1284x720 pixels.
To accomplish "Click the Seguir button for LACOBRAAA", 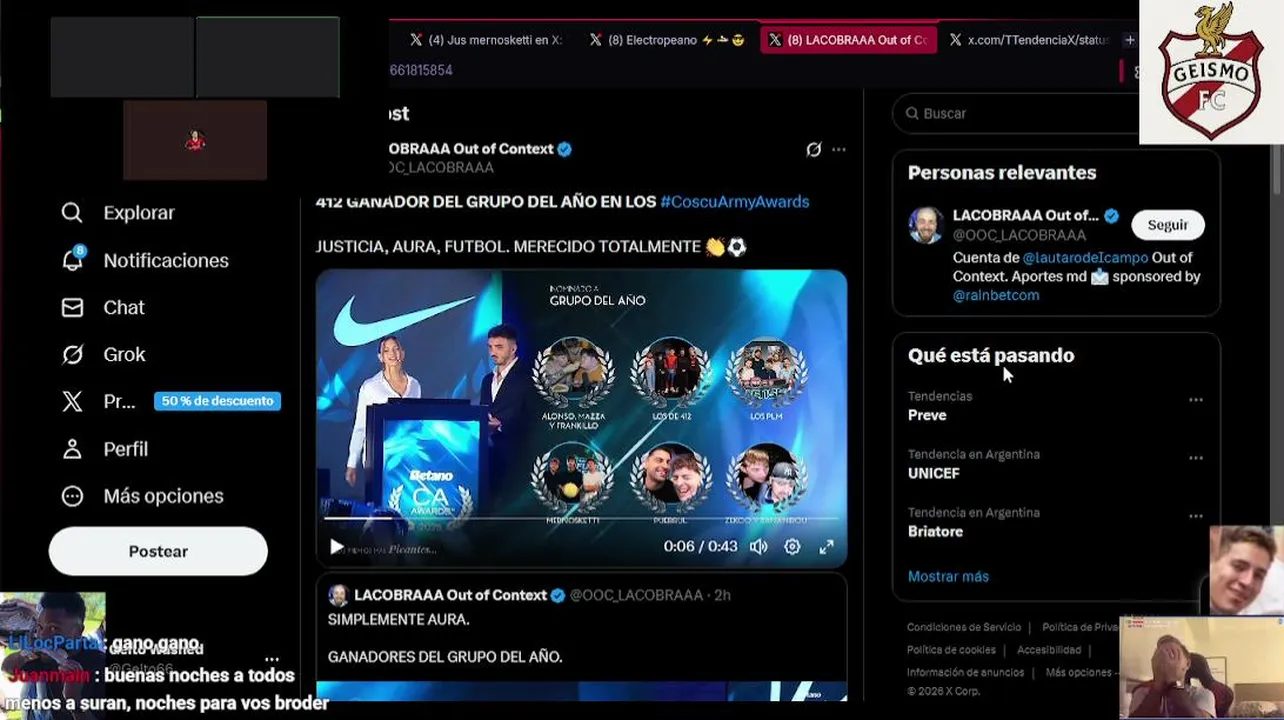I will [1167, 225].
